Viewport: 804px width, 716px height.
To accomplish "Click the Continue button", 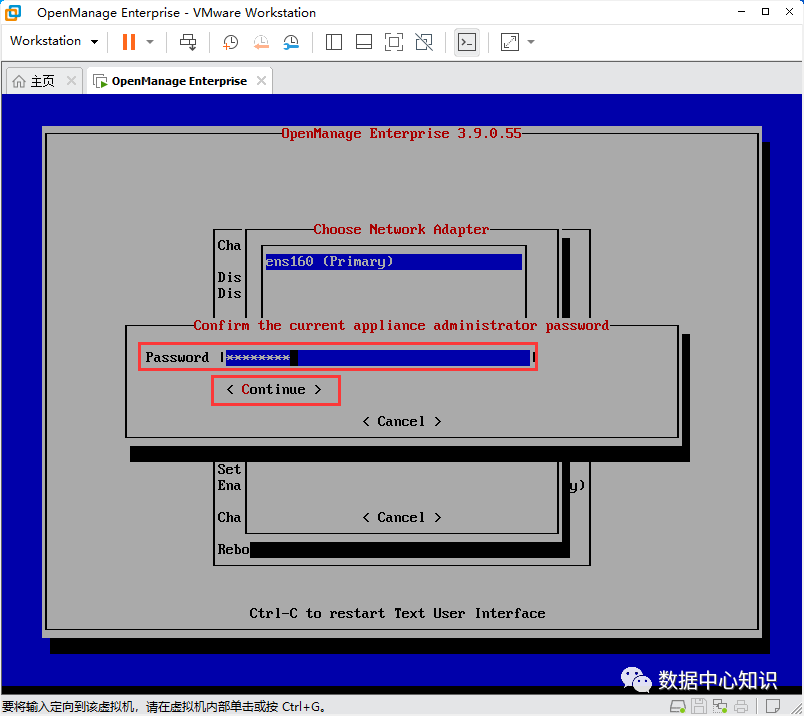I will click(x=274, y=390).
